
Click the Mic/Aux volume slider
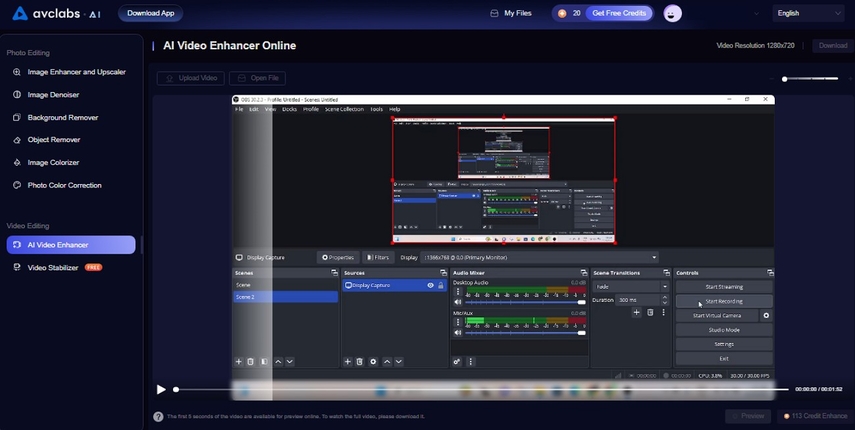[x=525, y=332]
